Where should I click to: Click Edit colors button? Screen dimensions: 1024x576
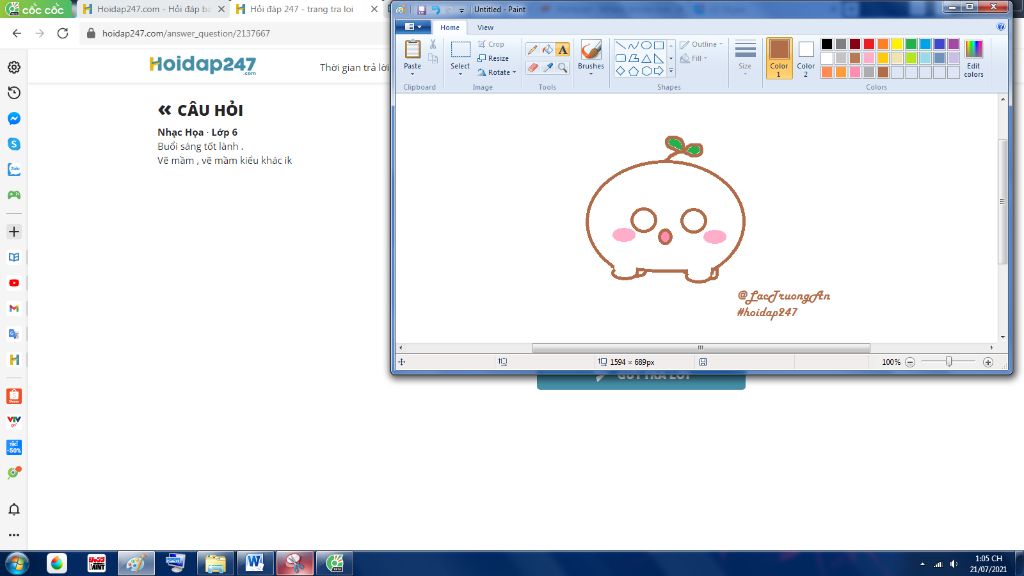click(973, 59)
